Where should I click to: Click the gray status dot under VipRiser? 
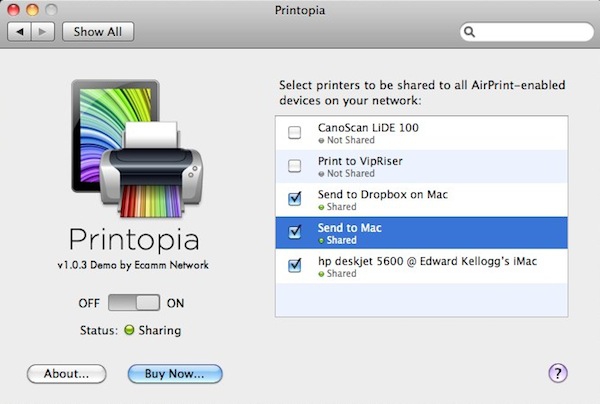point(321,174)
